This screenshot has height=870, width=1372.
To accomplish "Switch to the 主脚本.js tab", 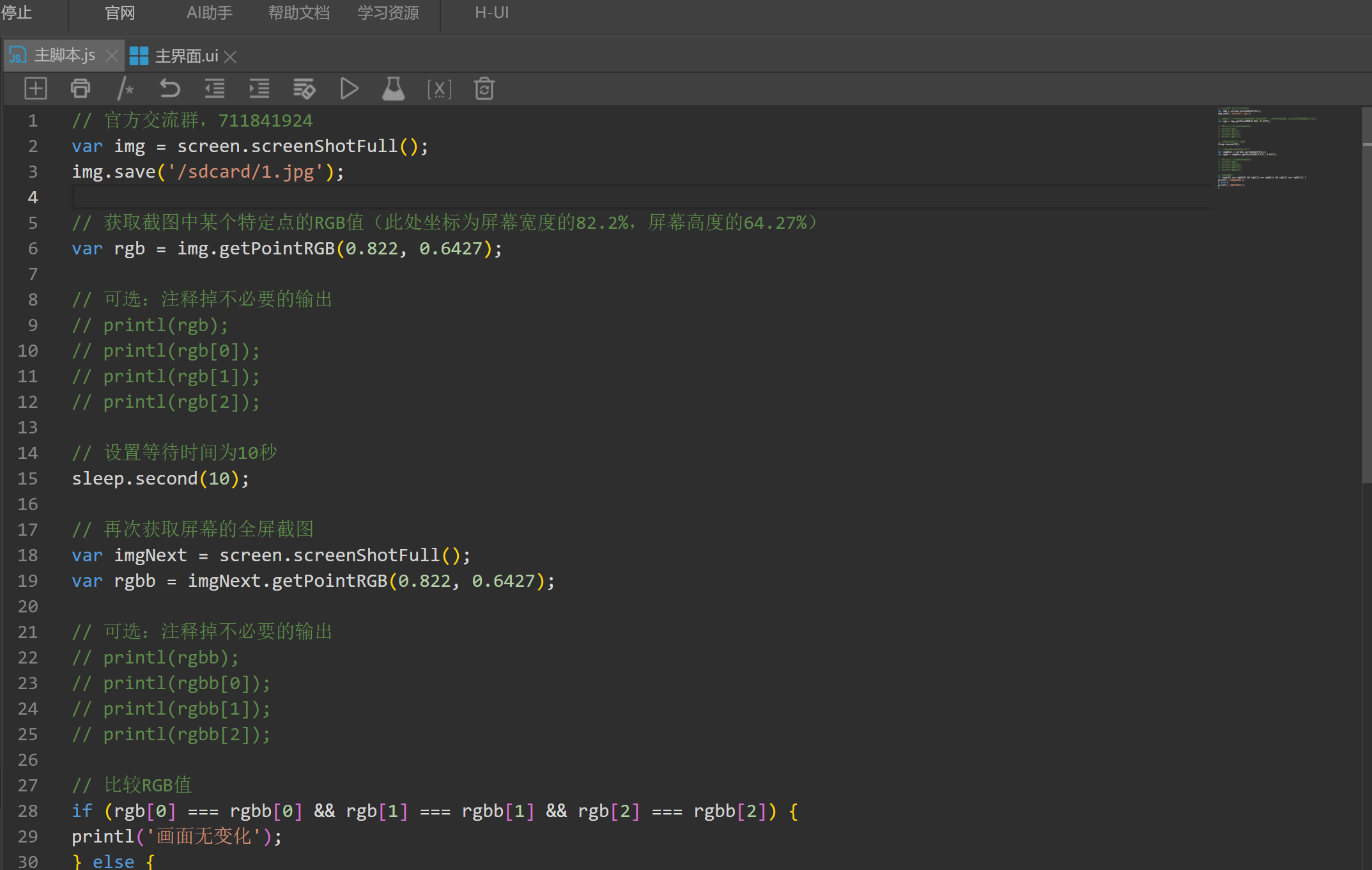I will point(65,56).
